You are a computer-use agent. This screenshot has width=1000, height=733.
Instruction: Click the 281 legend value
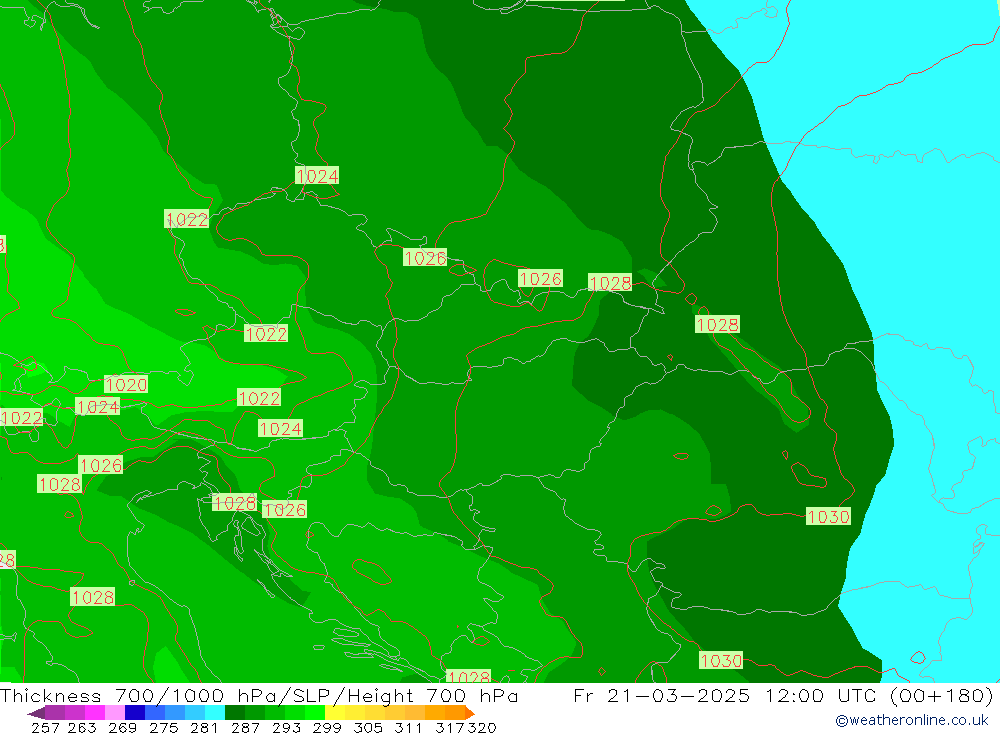(x=204, y=727)
